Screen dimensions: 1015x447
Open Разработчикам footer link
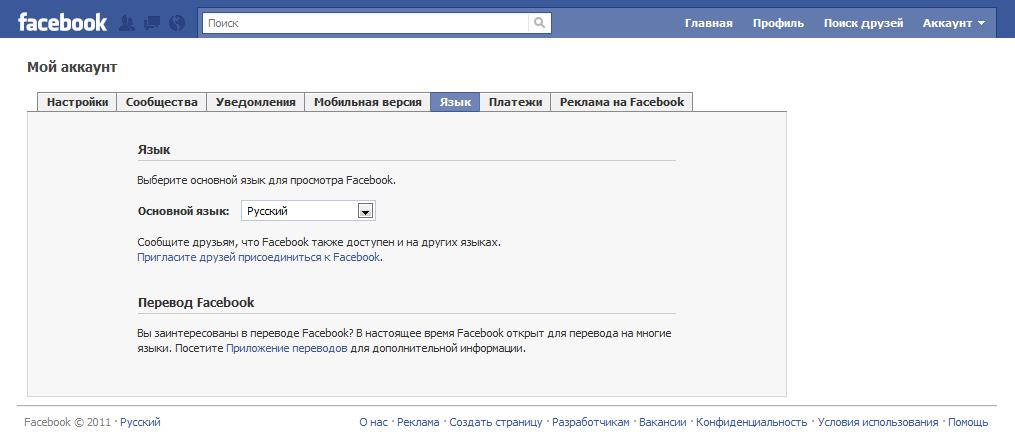coord(590,422)
